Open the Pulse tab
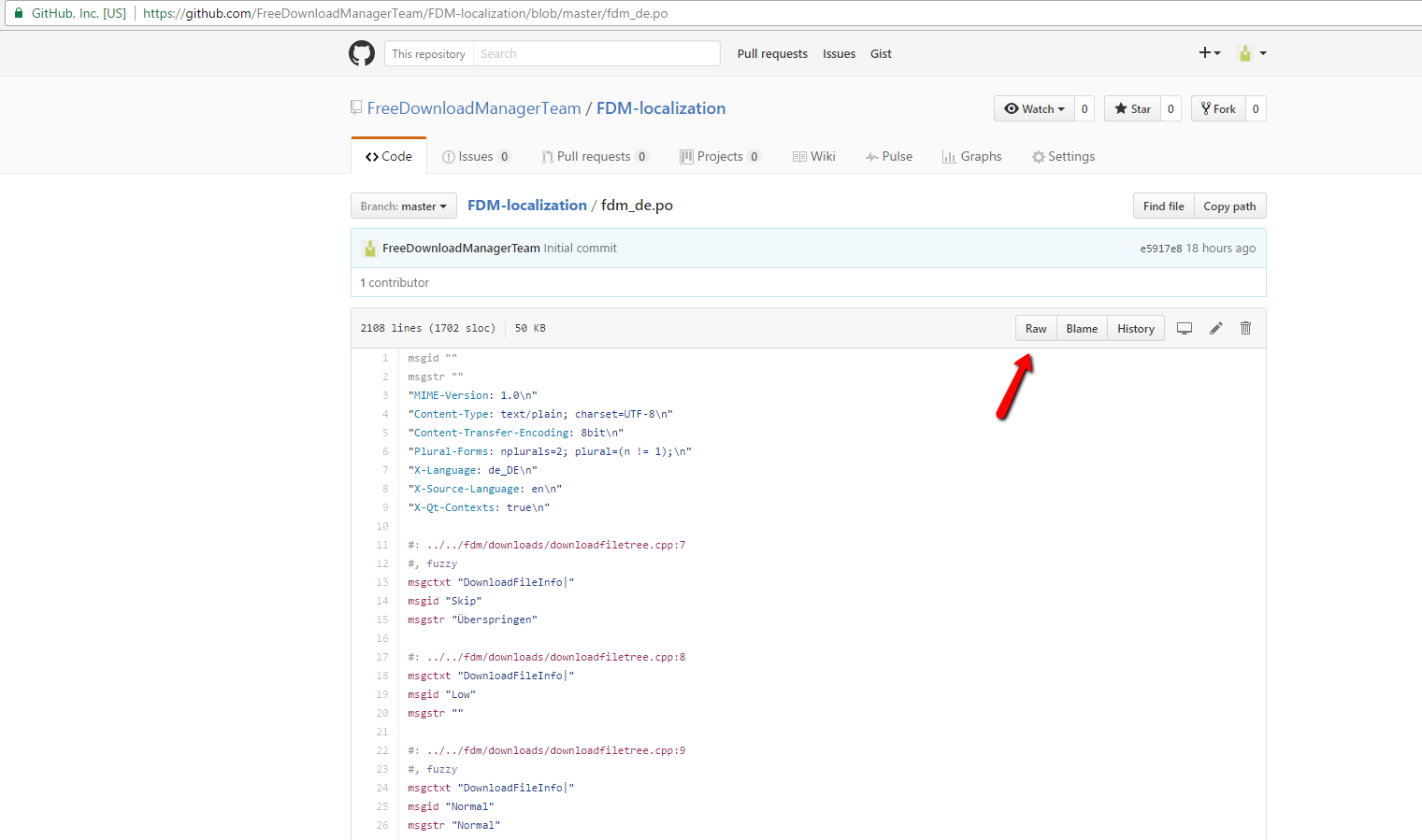This screenshot has width=1422, height=840. [888, 156]
